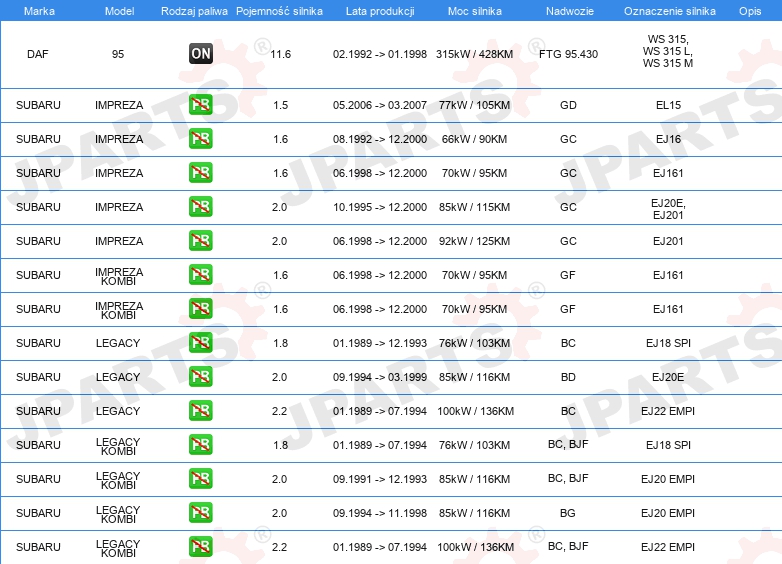The width and height of the screenshot is (782, 564).
Task: Click the ON diesel fuel icon in DAF row
Action: [201, 54]
